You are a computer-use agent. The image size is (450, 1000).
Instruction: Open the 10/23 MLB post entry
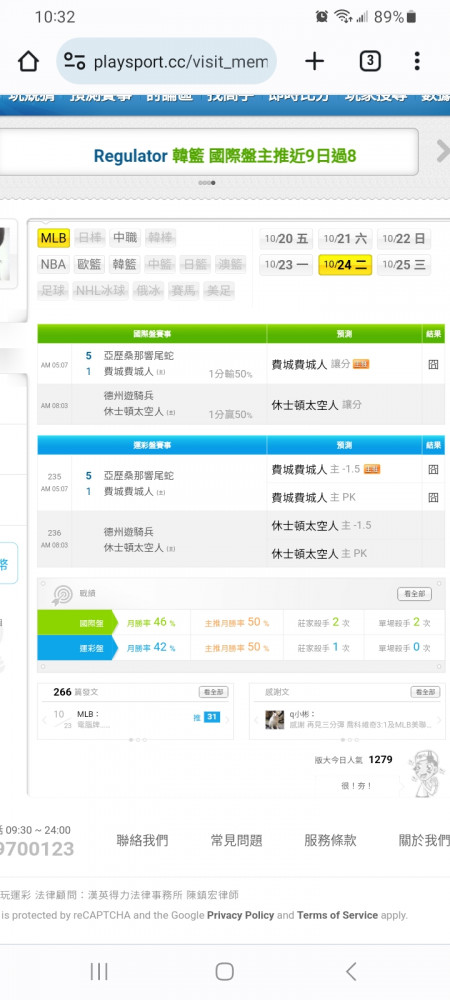(94, 719)
